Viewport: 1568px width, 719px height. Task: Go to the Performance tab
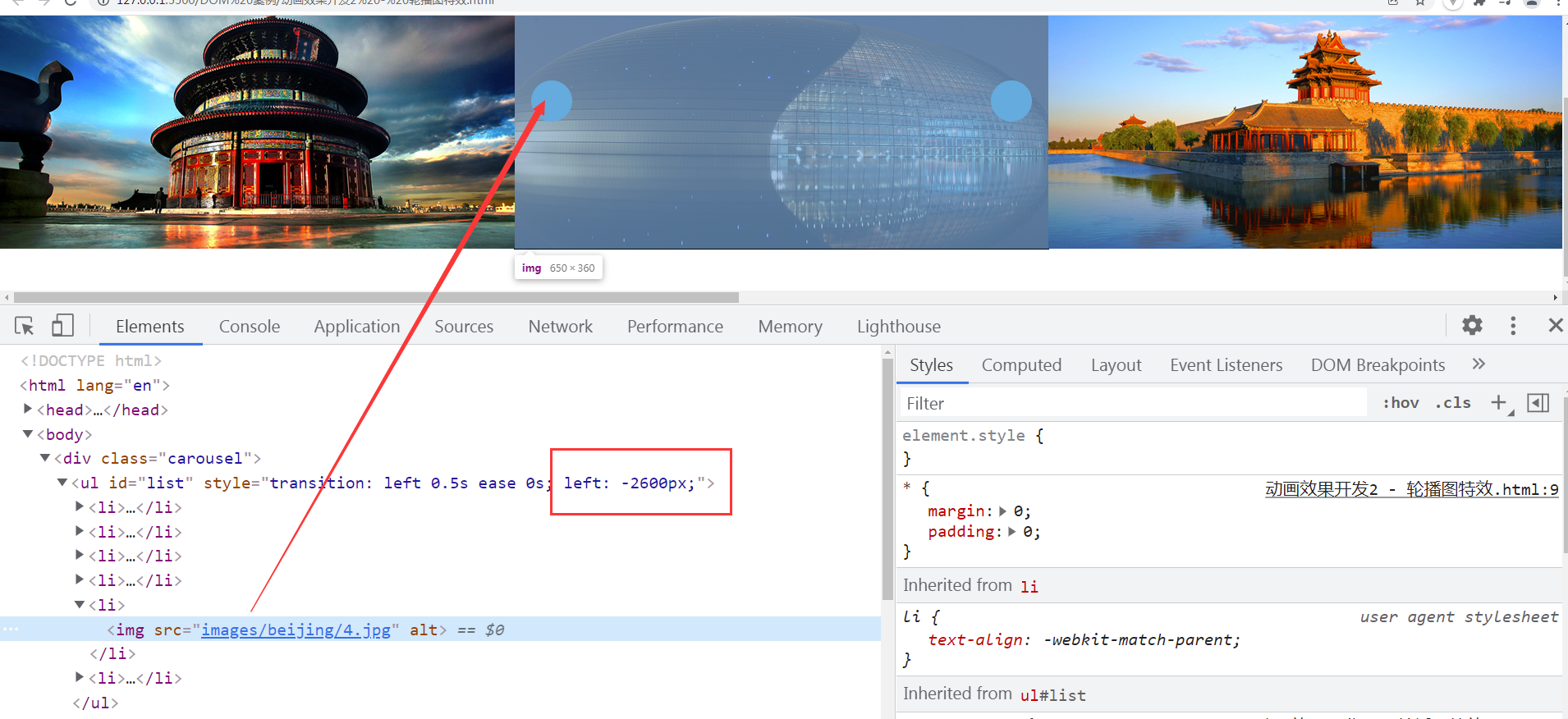point(675,327)
